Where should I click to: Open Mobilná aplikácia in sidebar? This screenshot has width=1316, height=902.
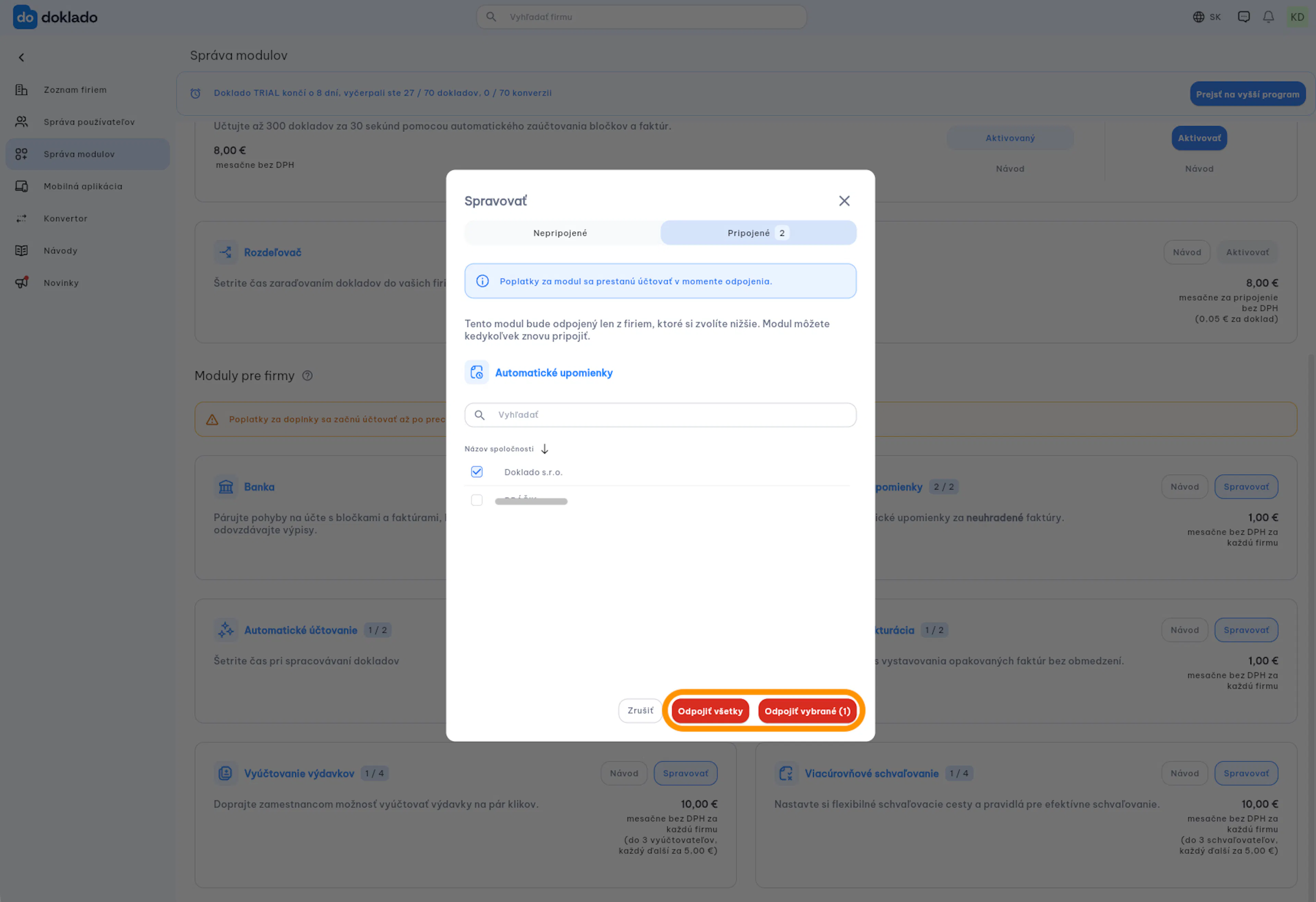coord(88,187)
